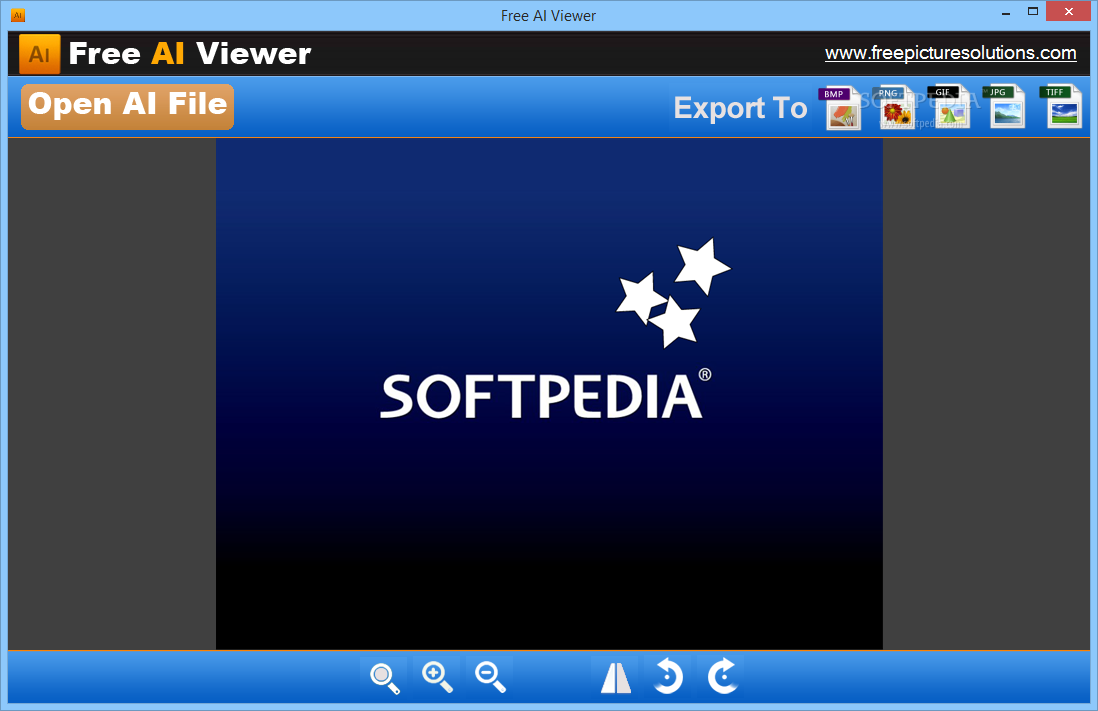Viewport: 1098px width, 711px height.
Task: Zoom out with the minus magnifier
Action: (x=489, y=677)
